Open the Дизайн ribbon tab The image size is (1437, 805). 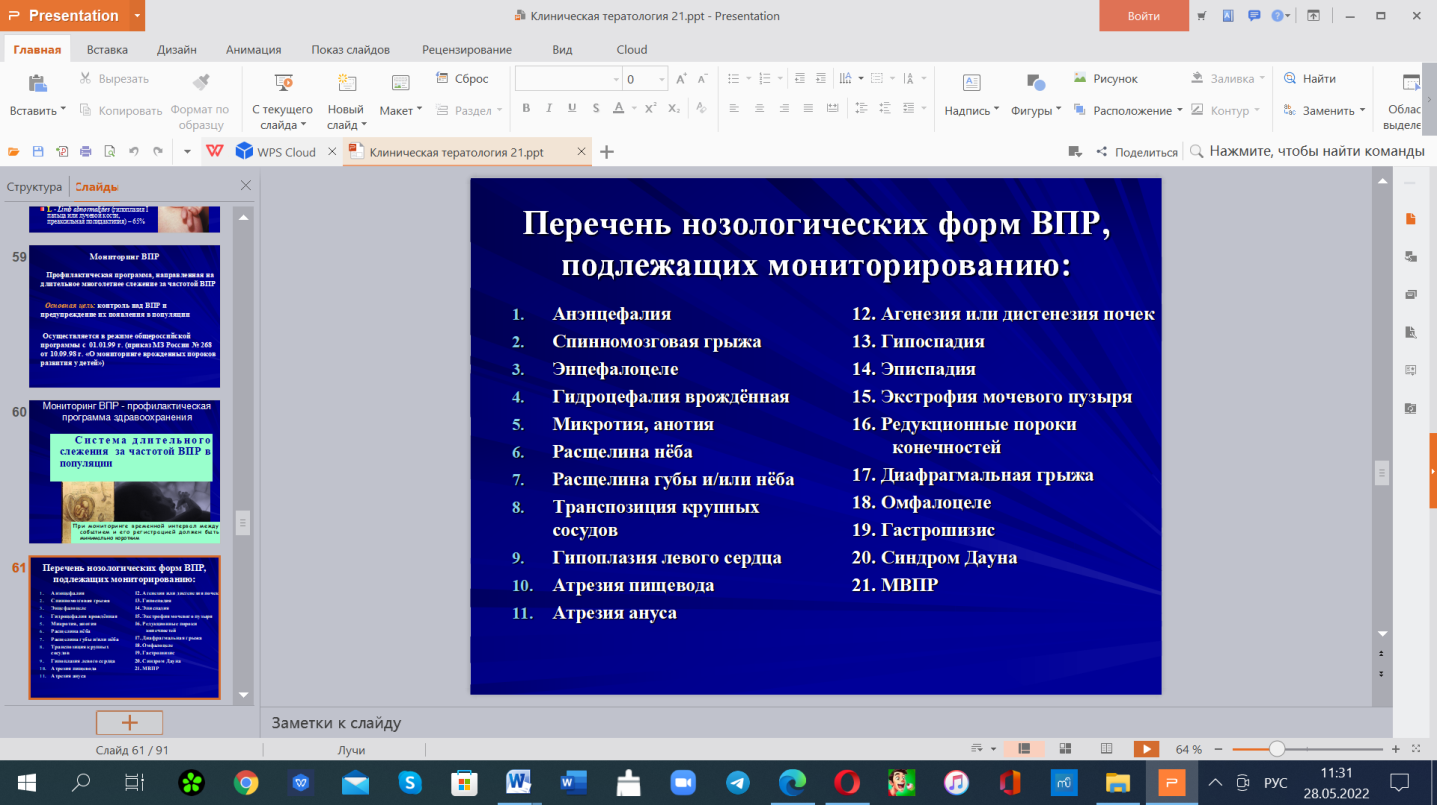click(x=177, y=50)
